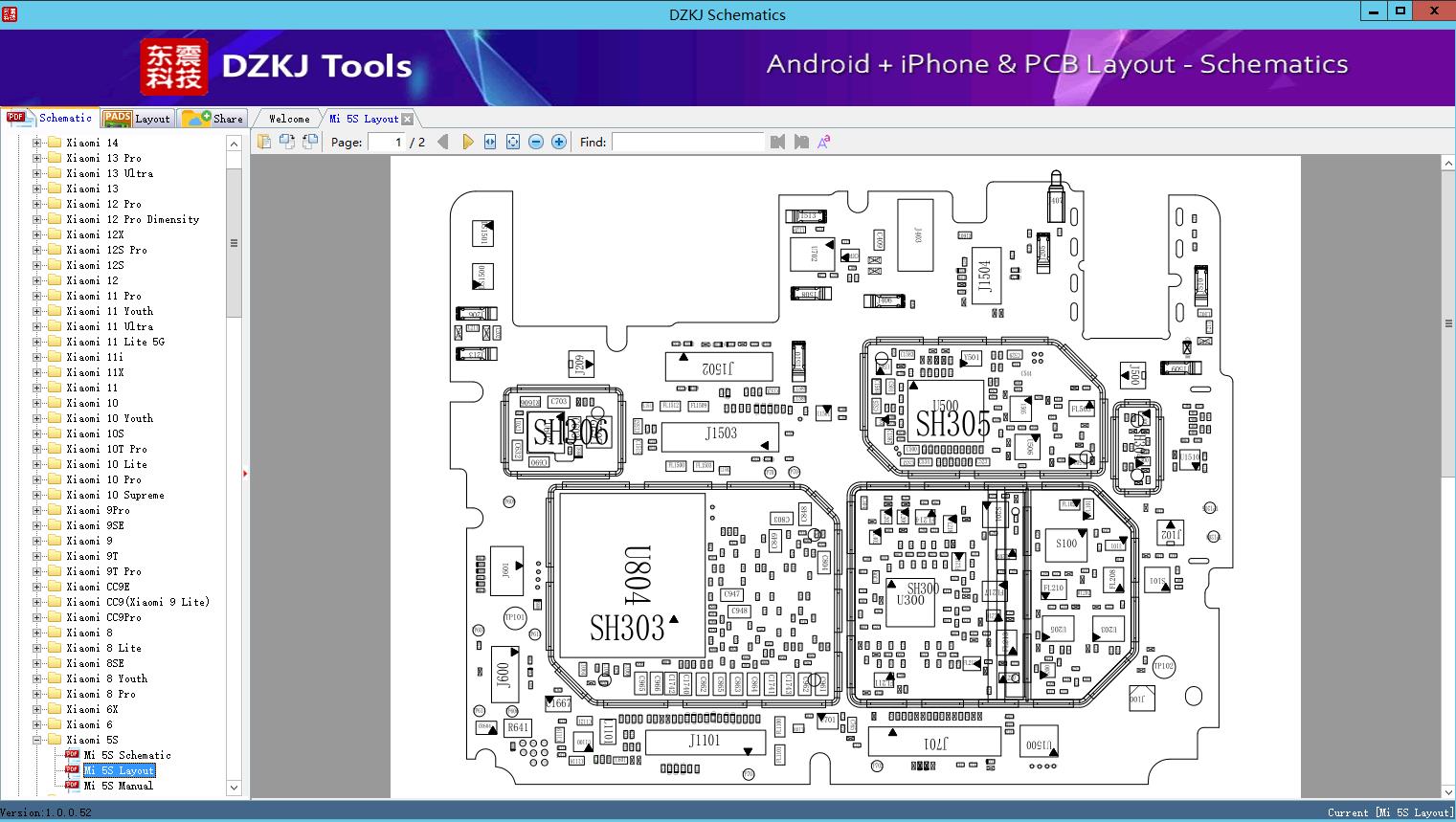The width and height of the screenshot is (1456, 822).
Task: Expand the Xiaomi 14 folder
Action: click(x=37, y=143)
